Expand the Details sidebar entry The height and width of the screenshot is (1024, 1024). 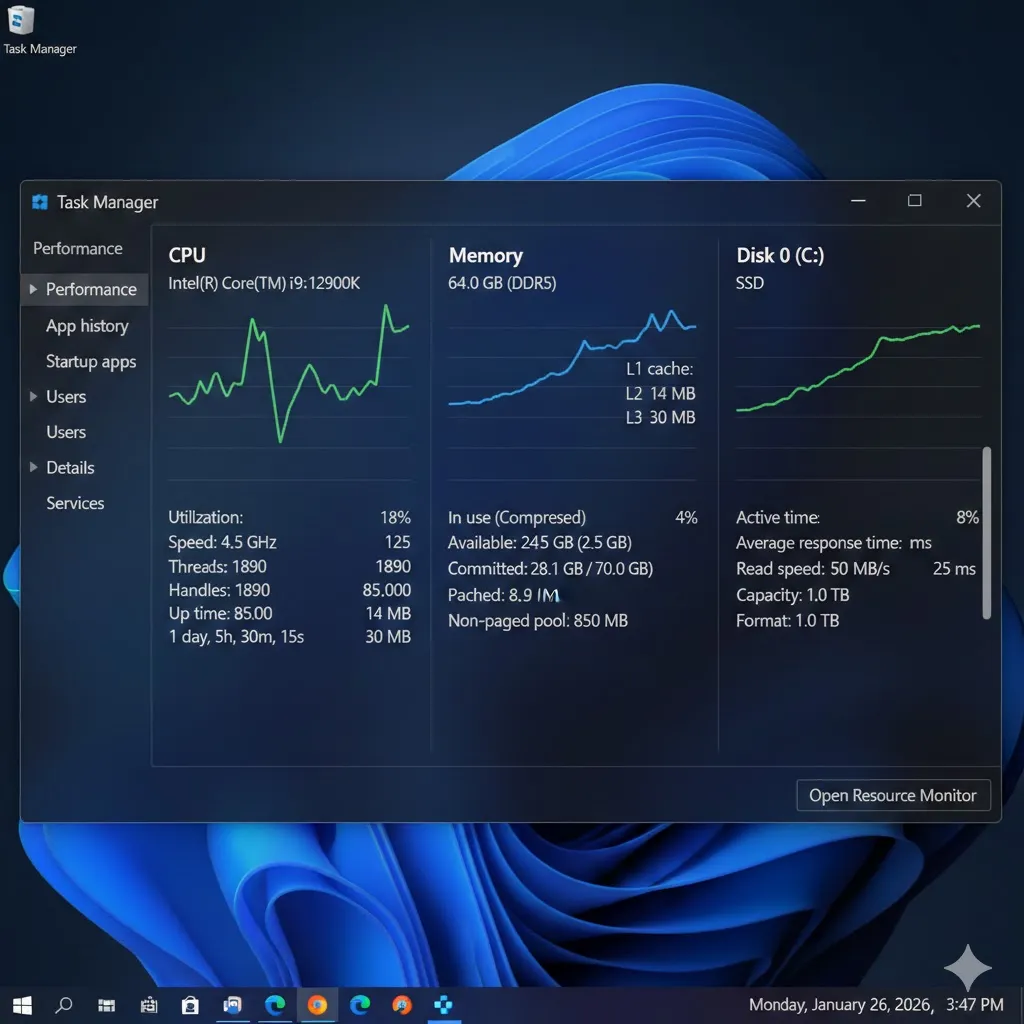click(x=71, y=467)
